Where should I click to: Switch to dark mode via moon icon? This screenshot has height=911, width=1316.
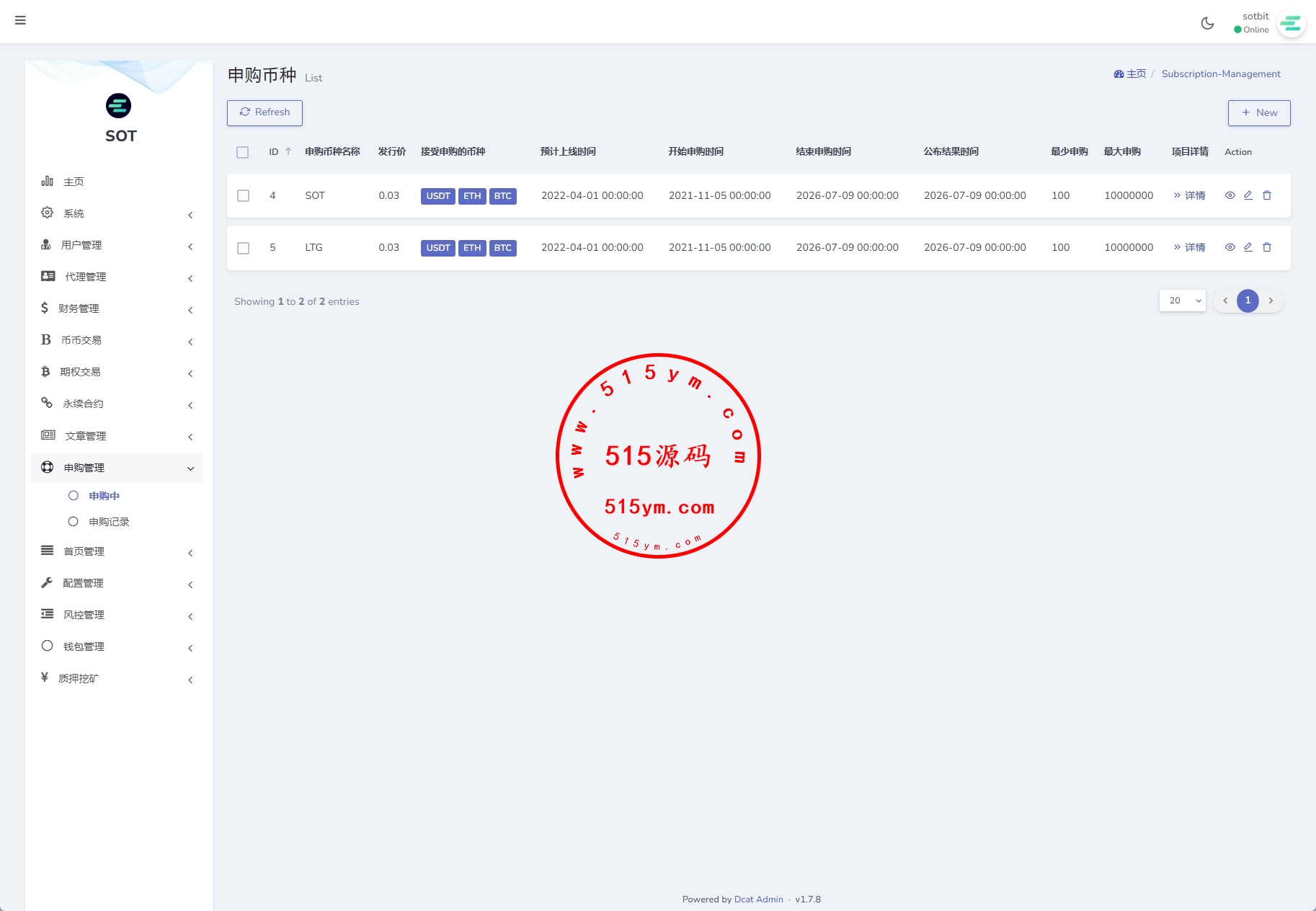[x=1207, y=23]
